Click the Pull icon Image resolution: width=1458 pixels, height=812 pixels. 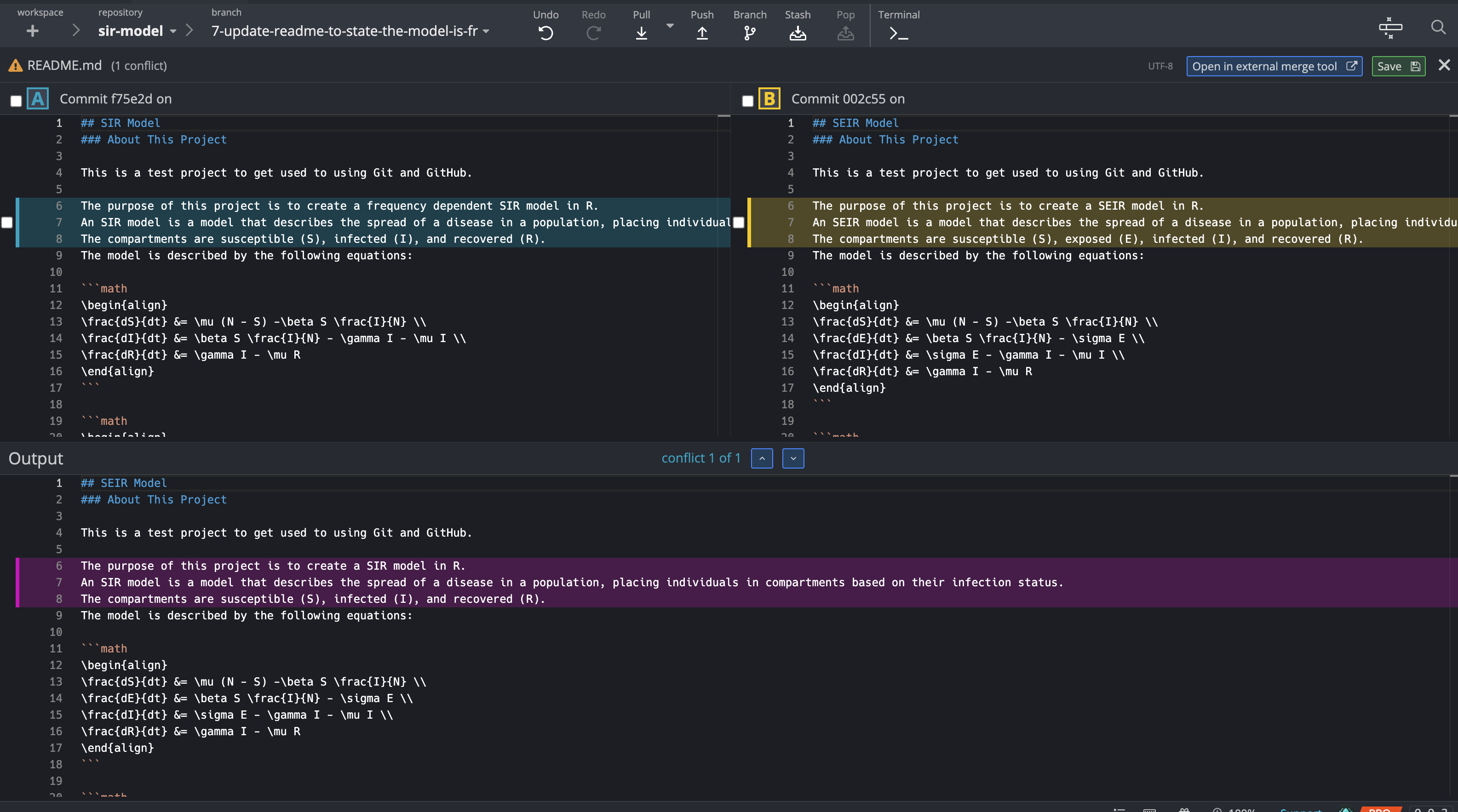641,34
